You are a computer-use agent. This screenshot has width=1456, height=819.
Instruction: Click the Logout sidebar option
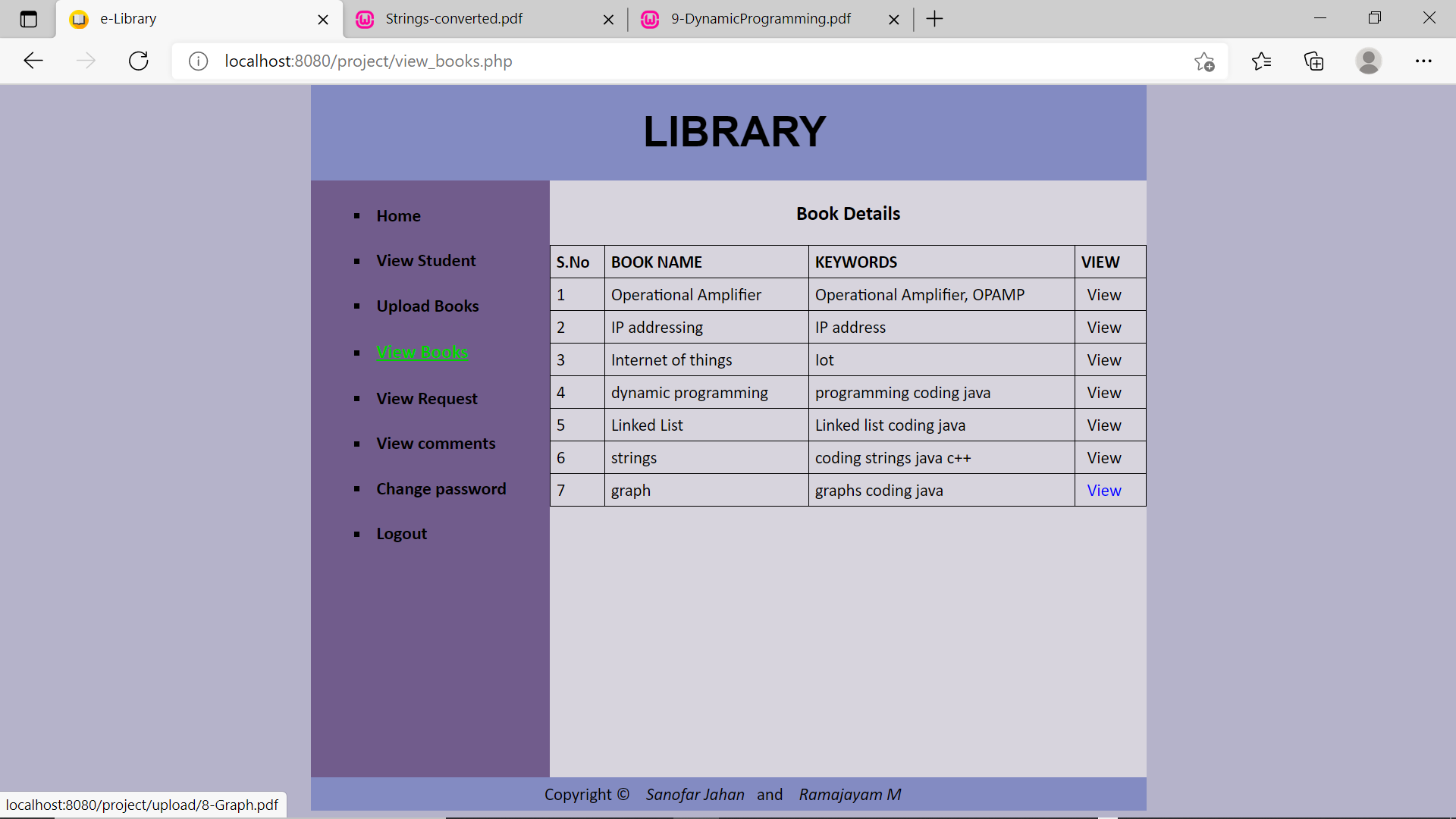[401, 533]
